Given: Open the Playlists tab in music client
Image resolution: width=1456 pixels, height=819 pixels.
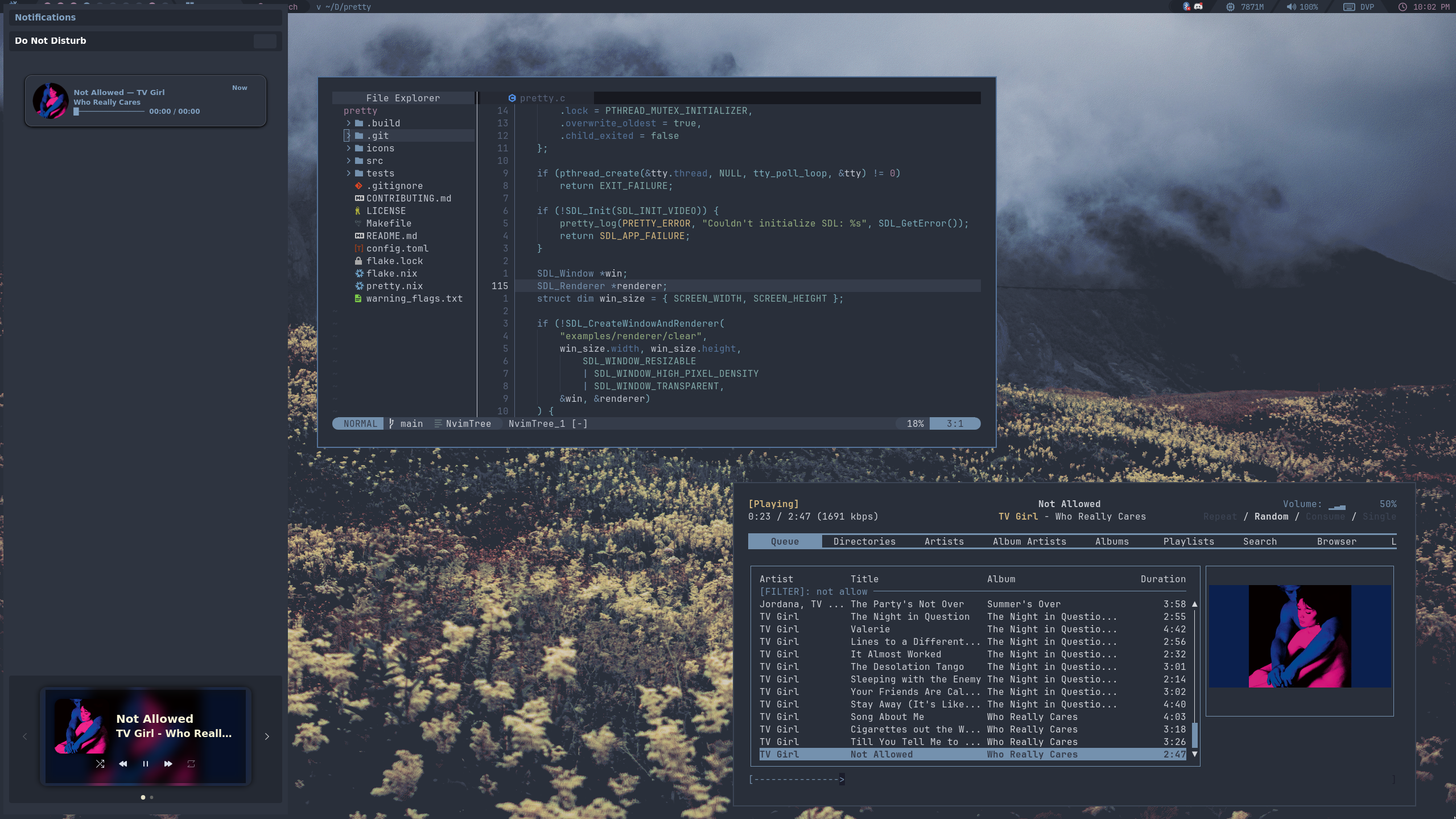Looking at the screenshot, I should 1189,541.
